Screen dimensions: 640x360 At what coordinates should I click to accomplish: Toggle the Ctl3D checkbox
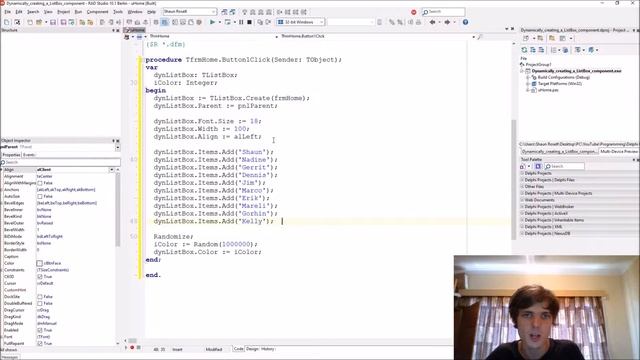[x=40, y=276]
